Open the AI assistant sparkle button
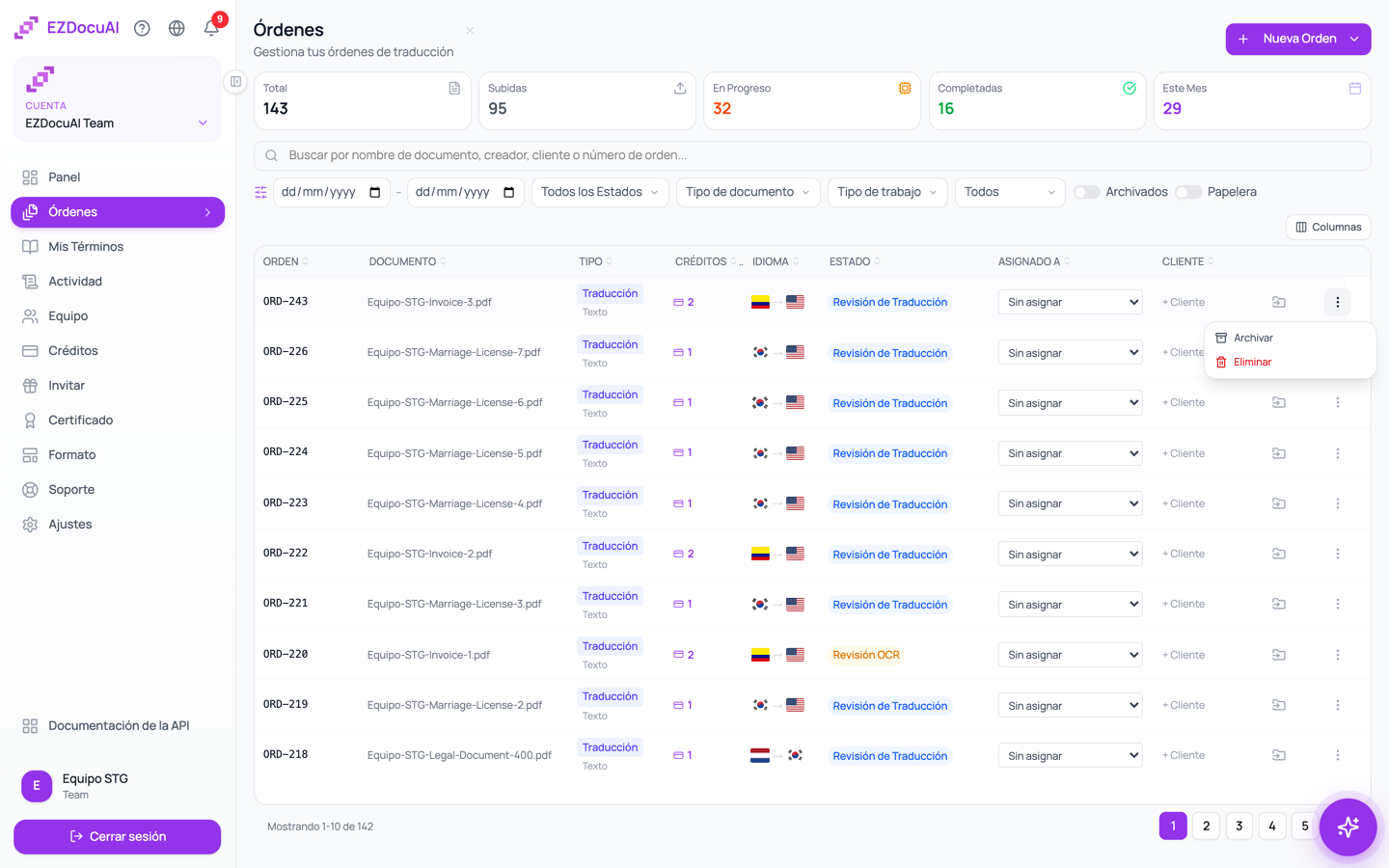This screenshot has width=1389, height=868. (x=1348, y=827)
